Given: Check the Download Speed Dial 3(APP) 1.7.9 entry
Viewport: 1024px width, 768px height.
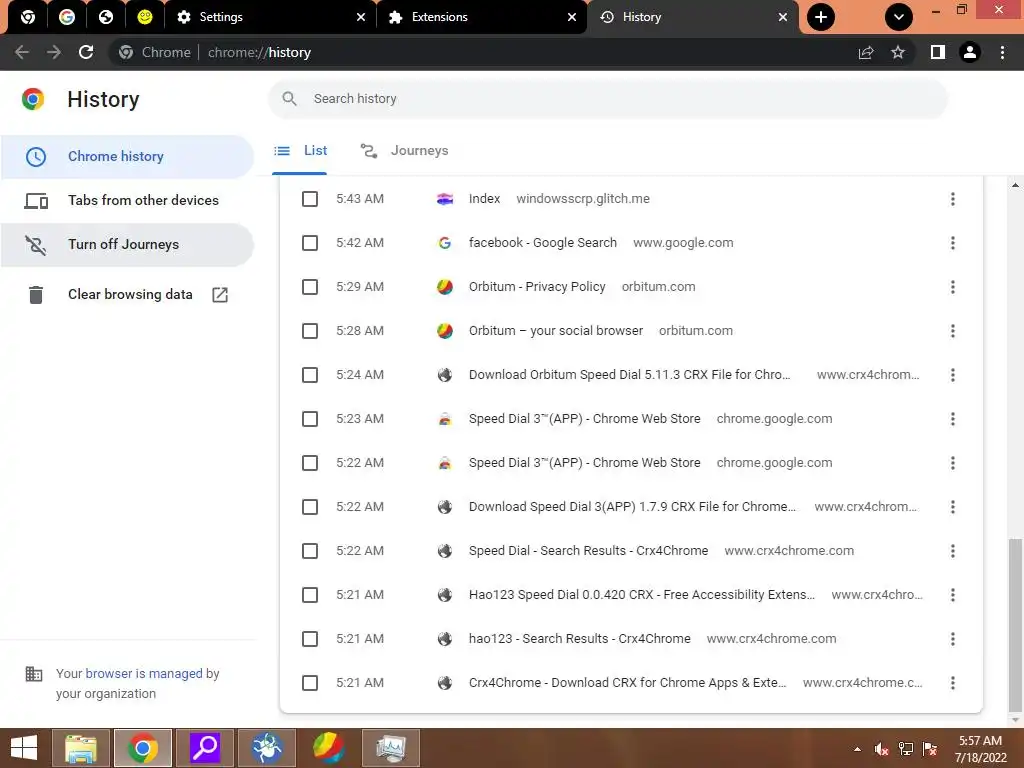Looking at the screenshot, I should [x=310, y=507].
